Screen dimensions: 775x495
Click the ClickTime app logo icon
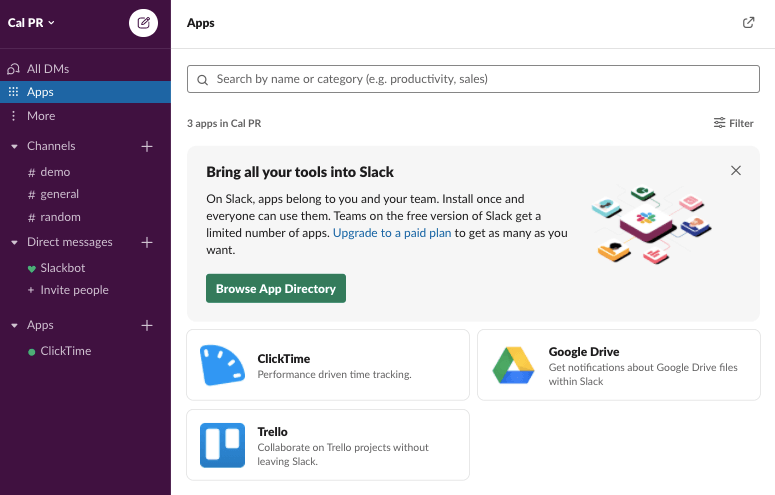(x=222, y=365)
